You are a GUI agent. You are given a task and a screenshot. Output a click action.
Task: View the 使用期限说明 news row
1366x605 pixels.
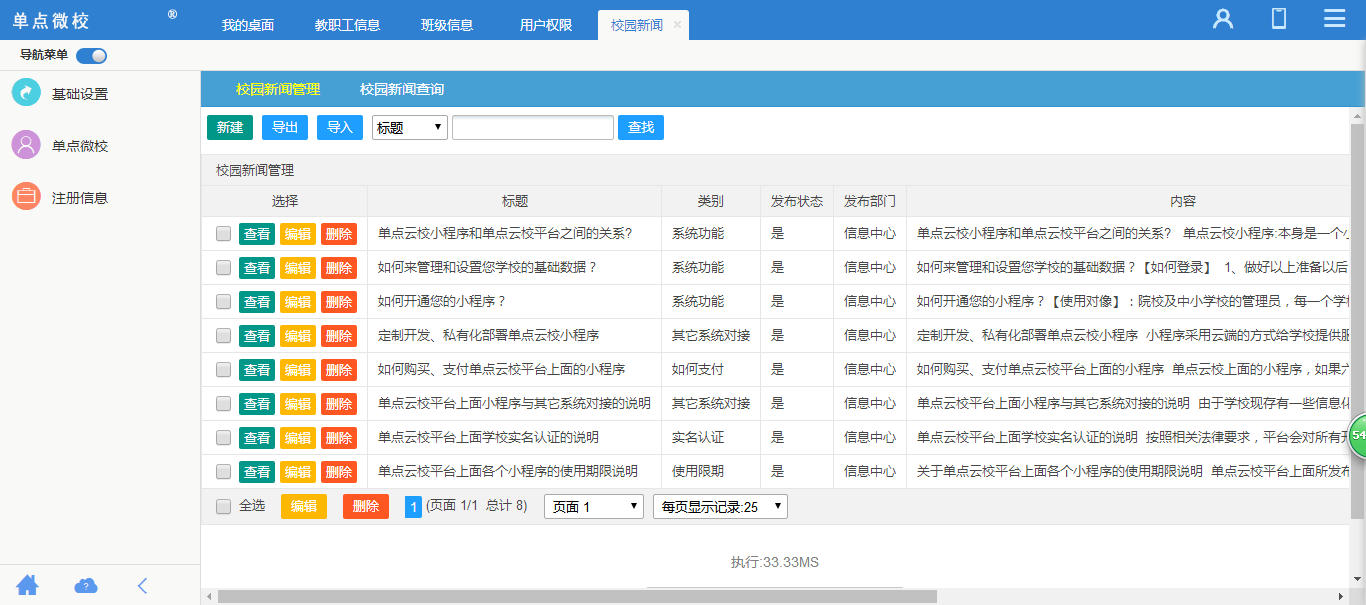coord(257,472)
